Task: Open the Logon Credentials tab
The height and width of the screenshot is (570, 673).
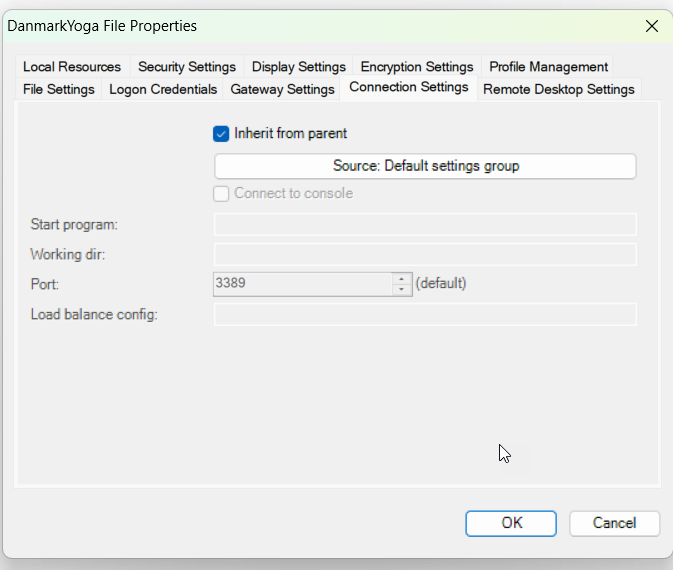Action: coord(163,89)
